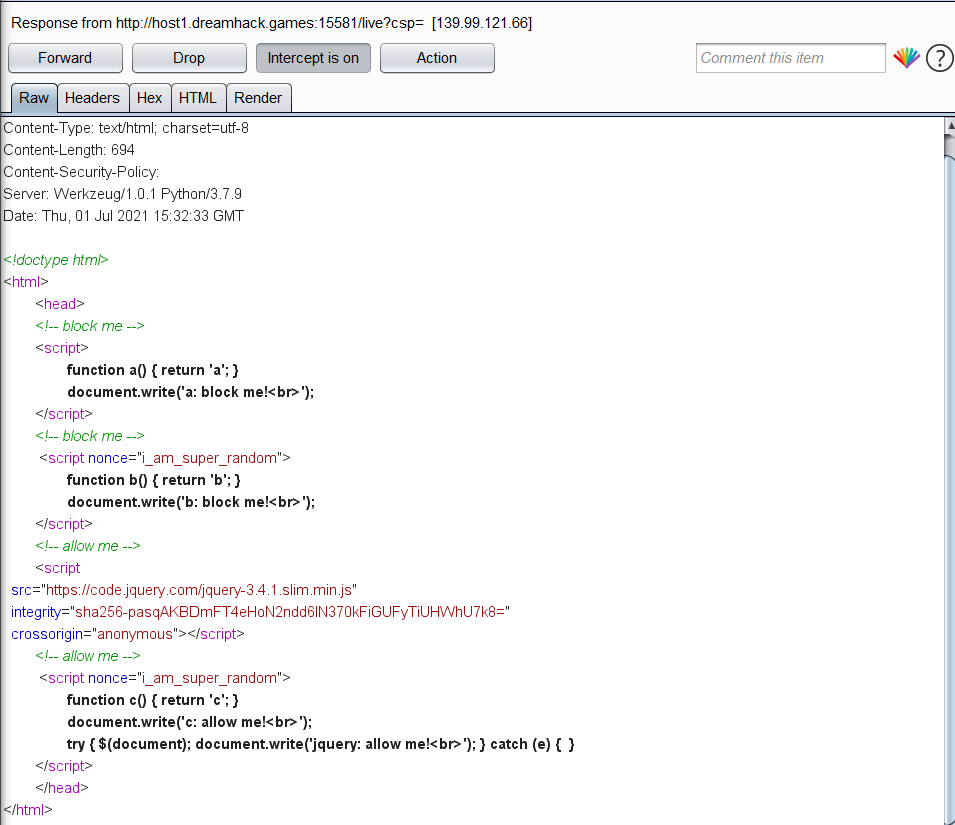Image resolution: width=955 pixels, height=825 pixels.
Task: Click the doctype html line
Action: click(x=56, y=260)
